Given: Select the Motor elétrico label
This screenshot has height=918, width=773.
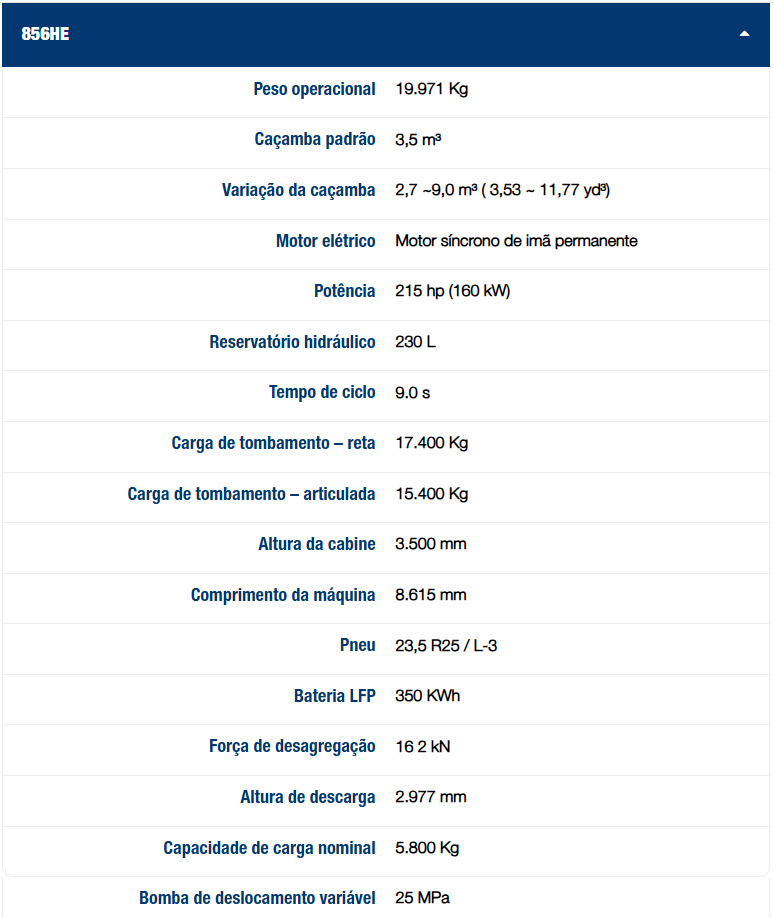Looking at the screenshot, I should pyautogui.click(x=326, y=241).
